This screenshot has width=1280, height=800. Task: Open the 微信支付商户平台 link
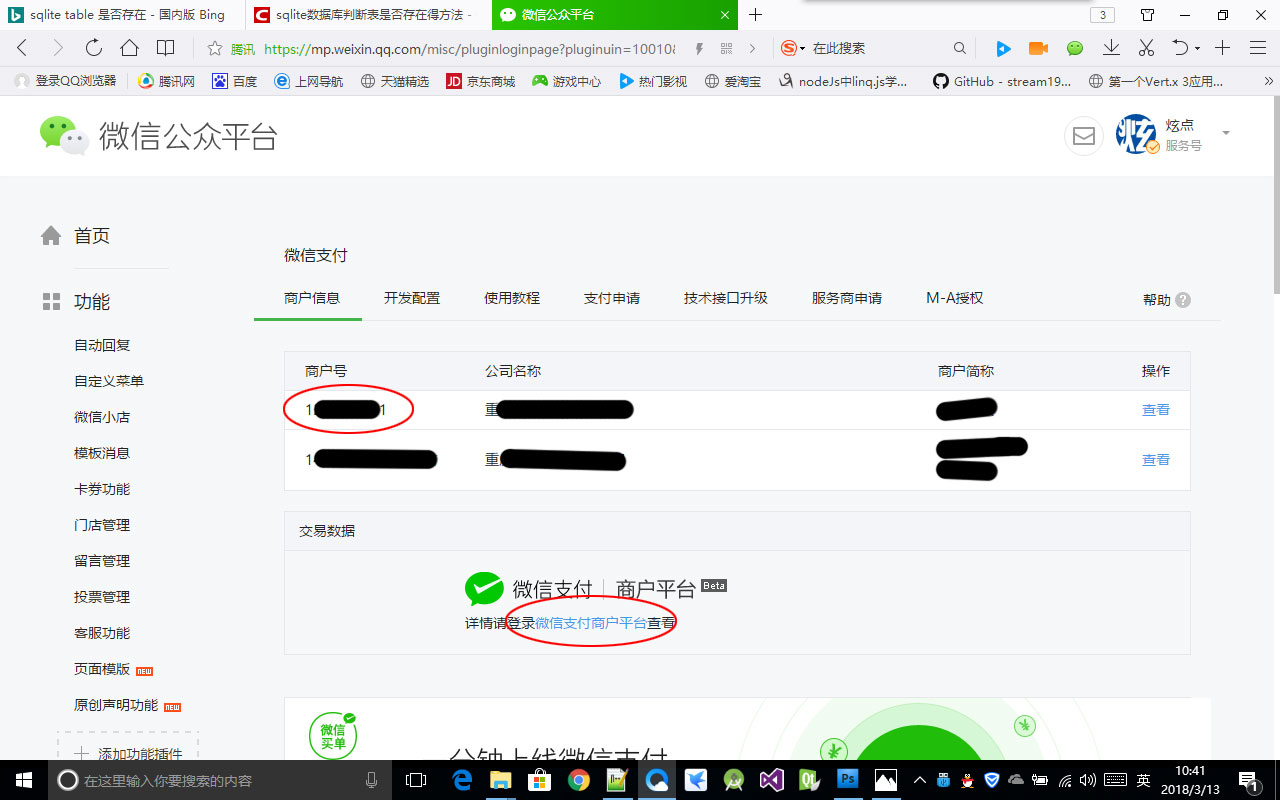[591, 623]
